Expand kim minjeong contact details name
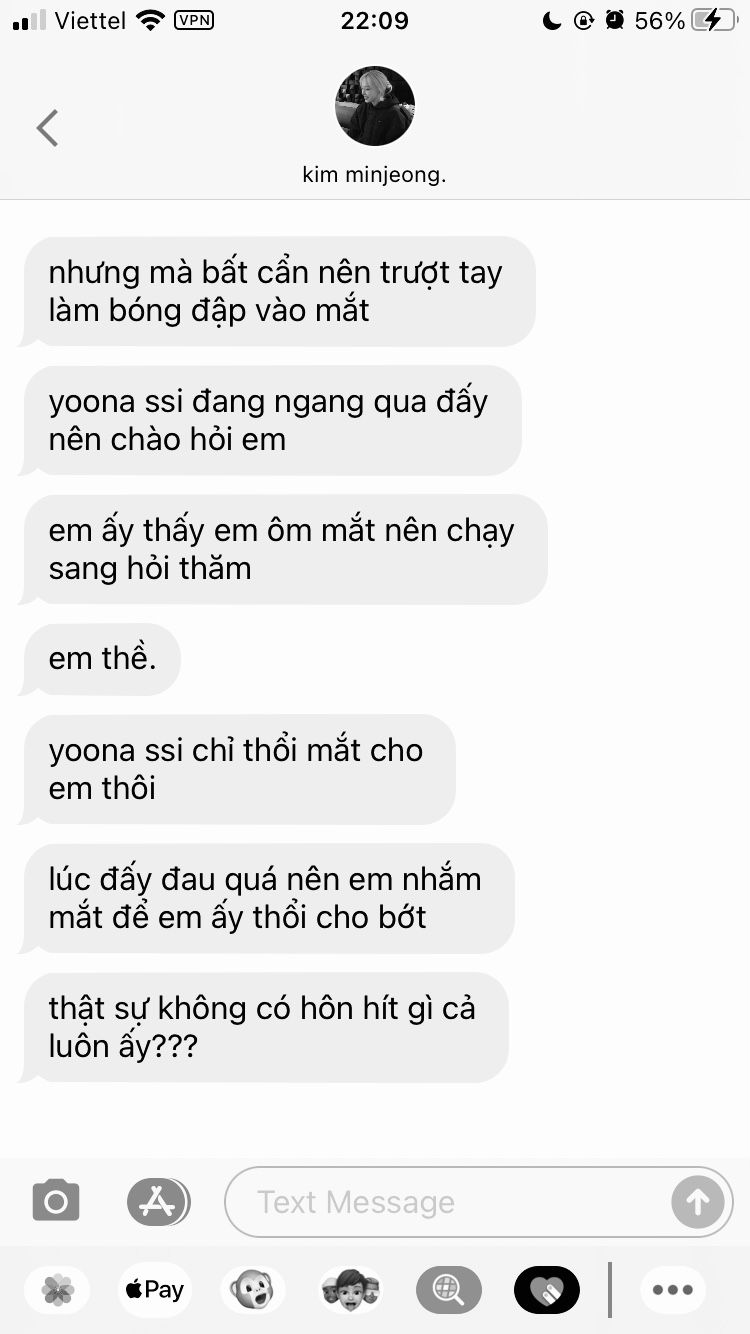 tap(374, 175)
